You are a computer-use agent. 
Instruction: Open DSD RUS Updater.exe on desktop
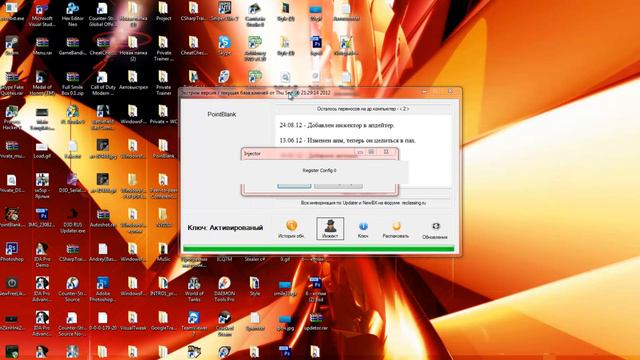[x=73, y=221]
